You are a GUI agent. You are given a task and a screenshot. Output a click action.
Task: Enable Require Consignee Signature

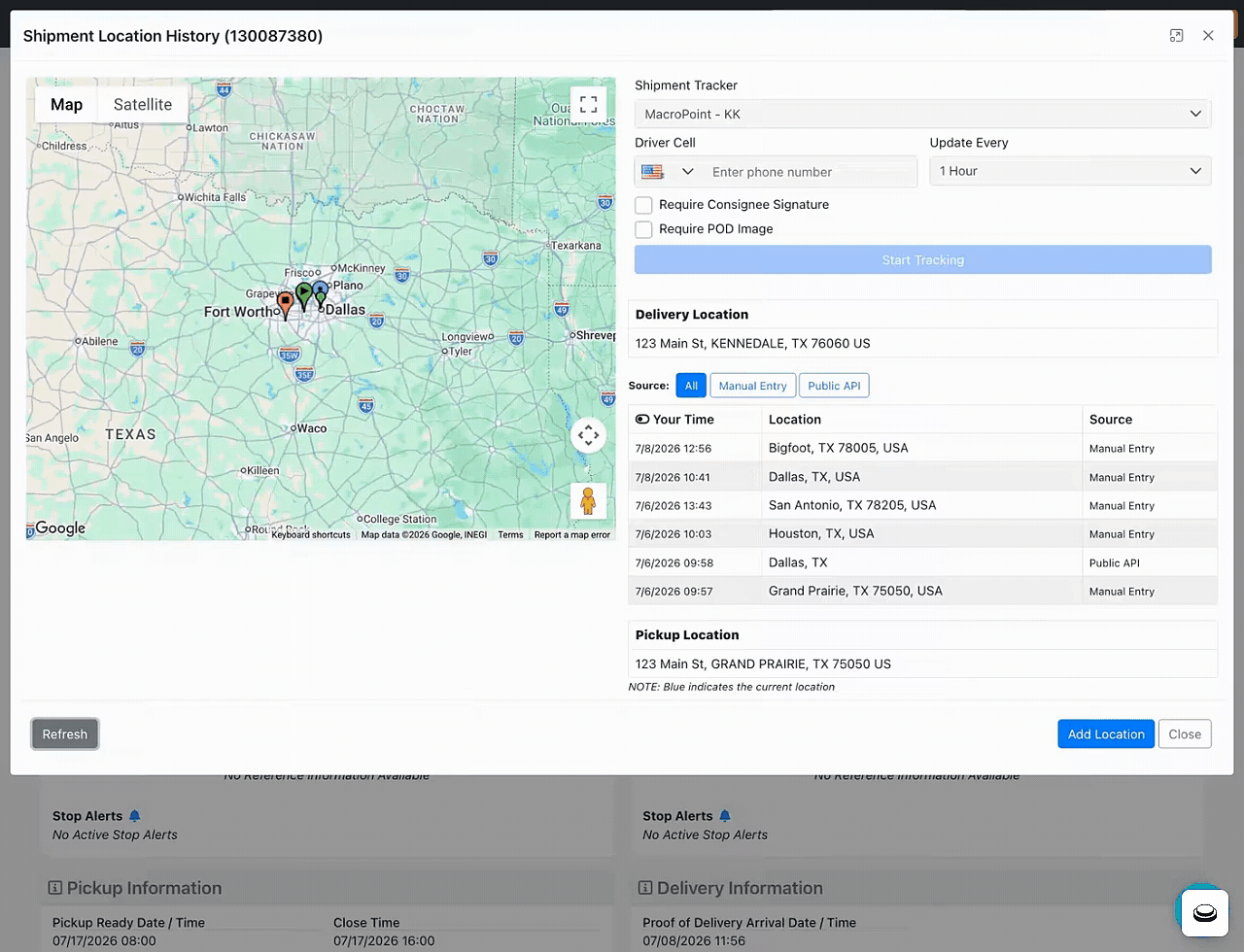point(643,205)
